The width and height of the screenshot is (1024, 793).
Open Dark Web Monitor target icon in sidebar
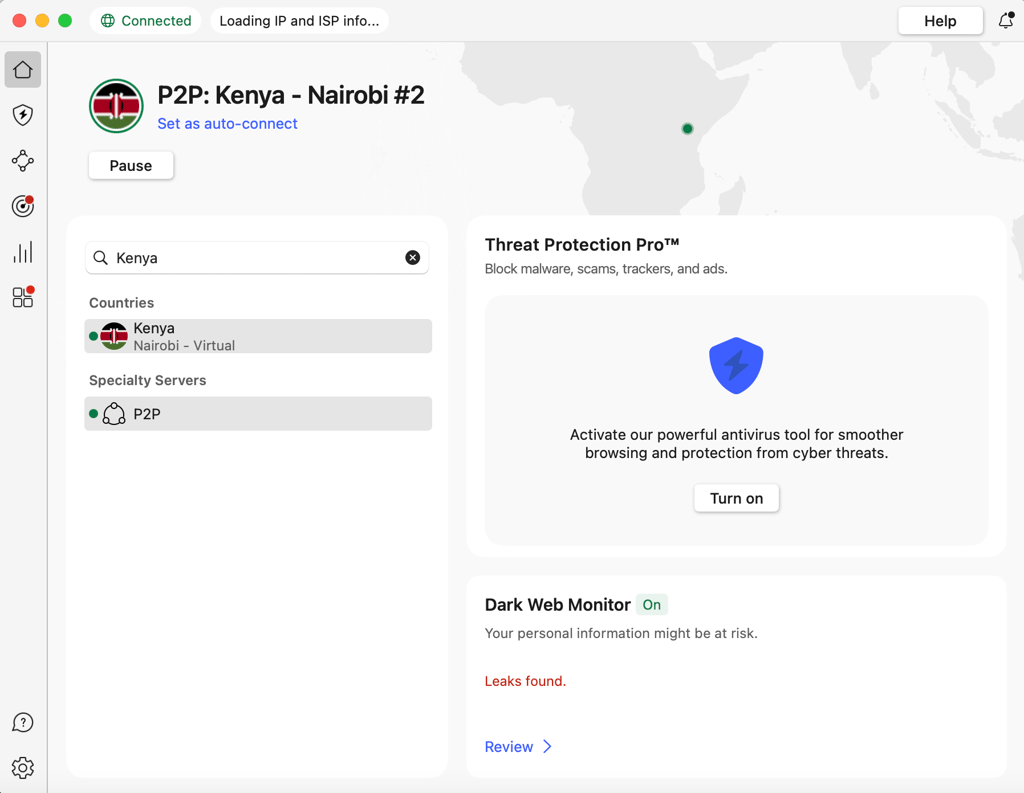pos(23,206)
